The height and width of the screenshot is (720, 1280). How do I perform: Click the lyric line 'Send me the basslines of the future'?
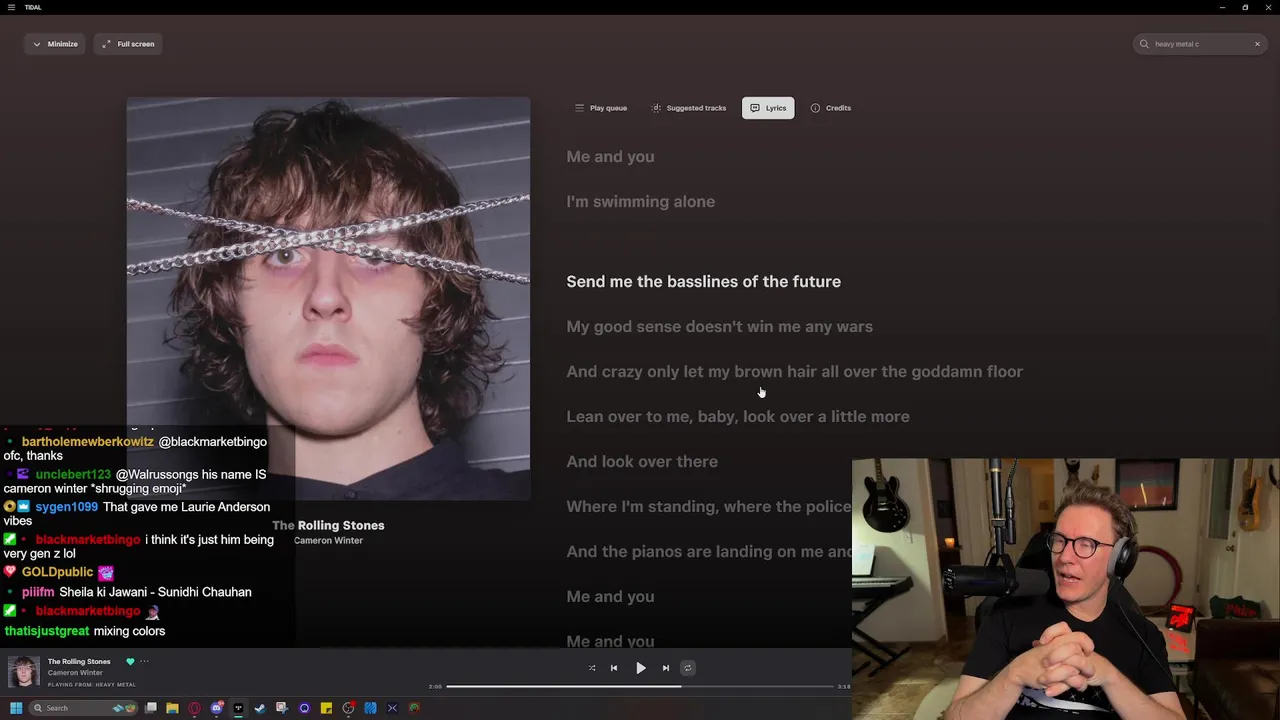click(703, 282)
